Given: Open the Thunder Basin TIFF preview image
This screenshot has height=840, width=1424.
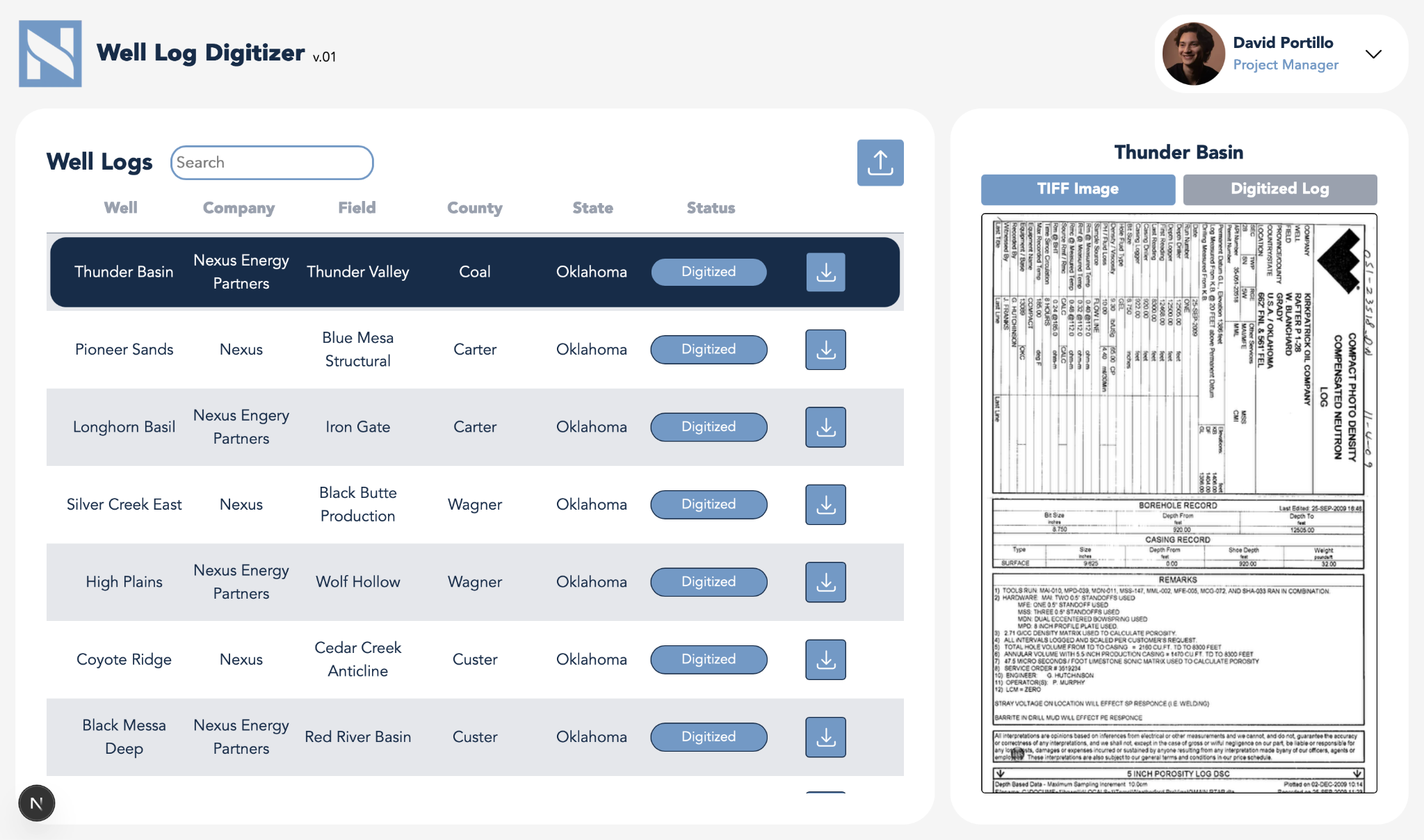Looking at the screenshot, I should (1179, 503).
